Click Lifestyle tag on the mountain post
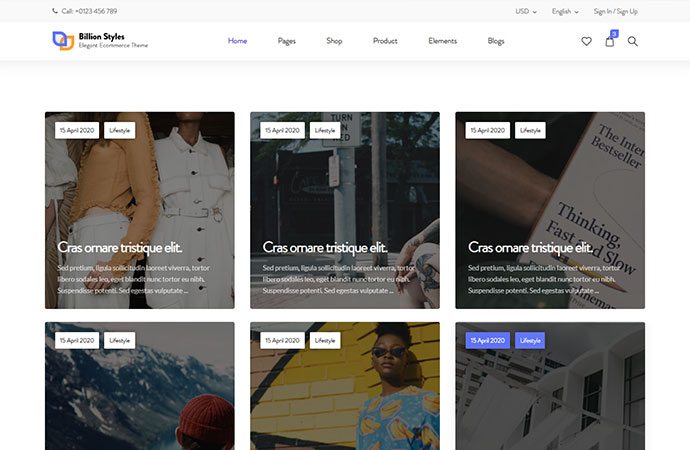Image resolution: width=690 pixels, height=450 pixels. (119, 340)
